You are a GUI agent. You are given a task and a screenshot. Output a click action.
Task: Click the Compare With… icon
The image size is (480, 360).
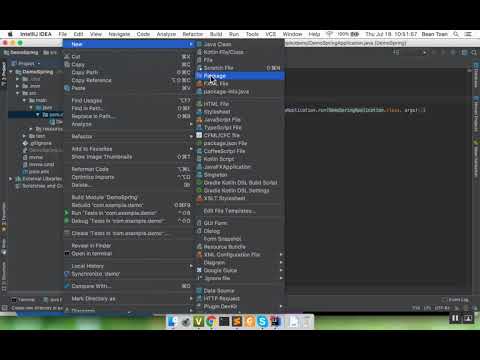pos(67,286)
